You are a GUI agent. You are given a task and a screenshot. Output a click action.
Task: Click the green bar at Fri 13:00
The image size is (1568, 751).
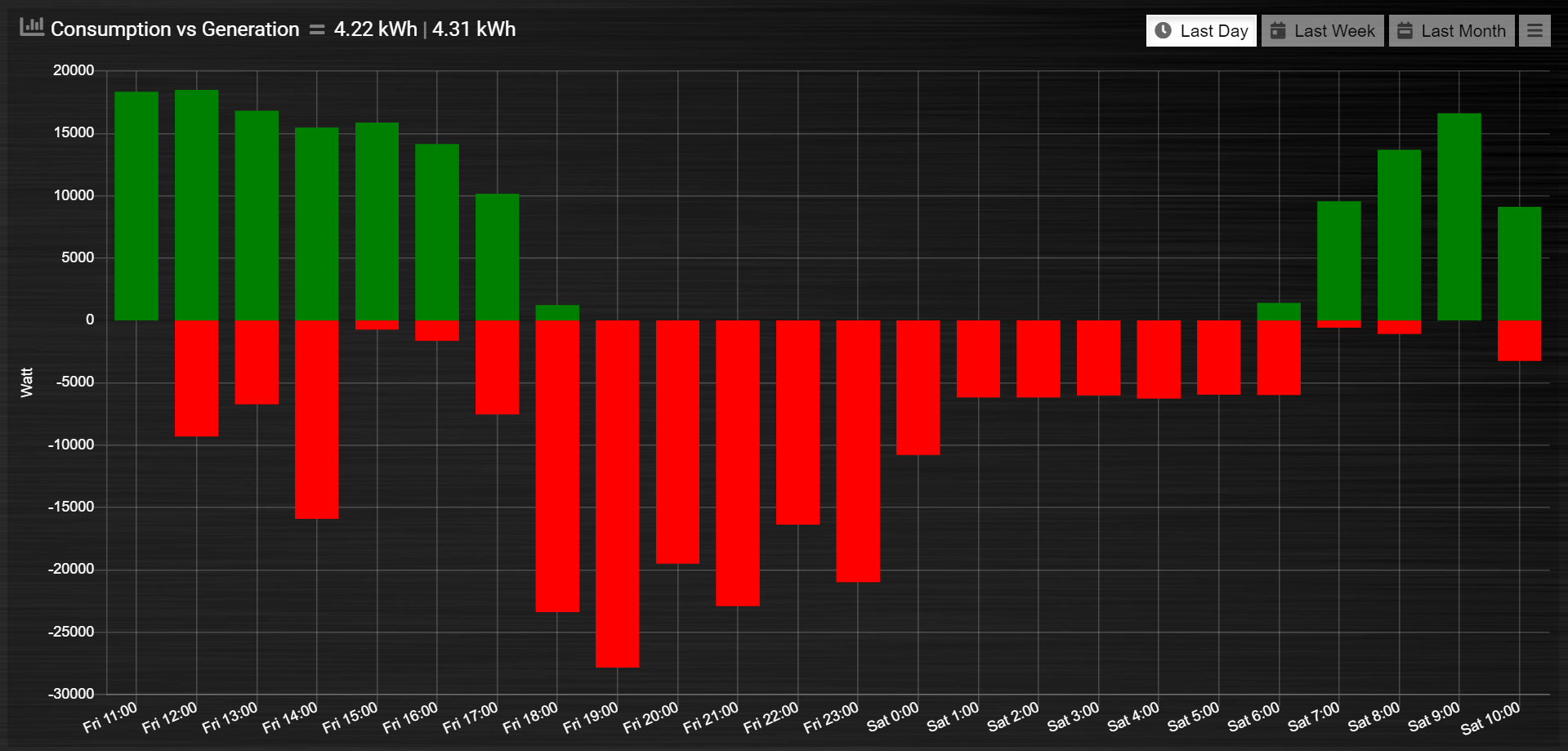click(257, 216)
